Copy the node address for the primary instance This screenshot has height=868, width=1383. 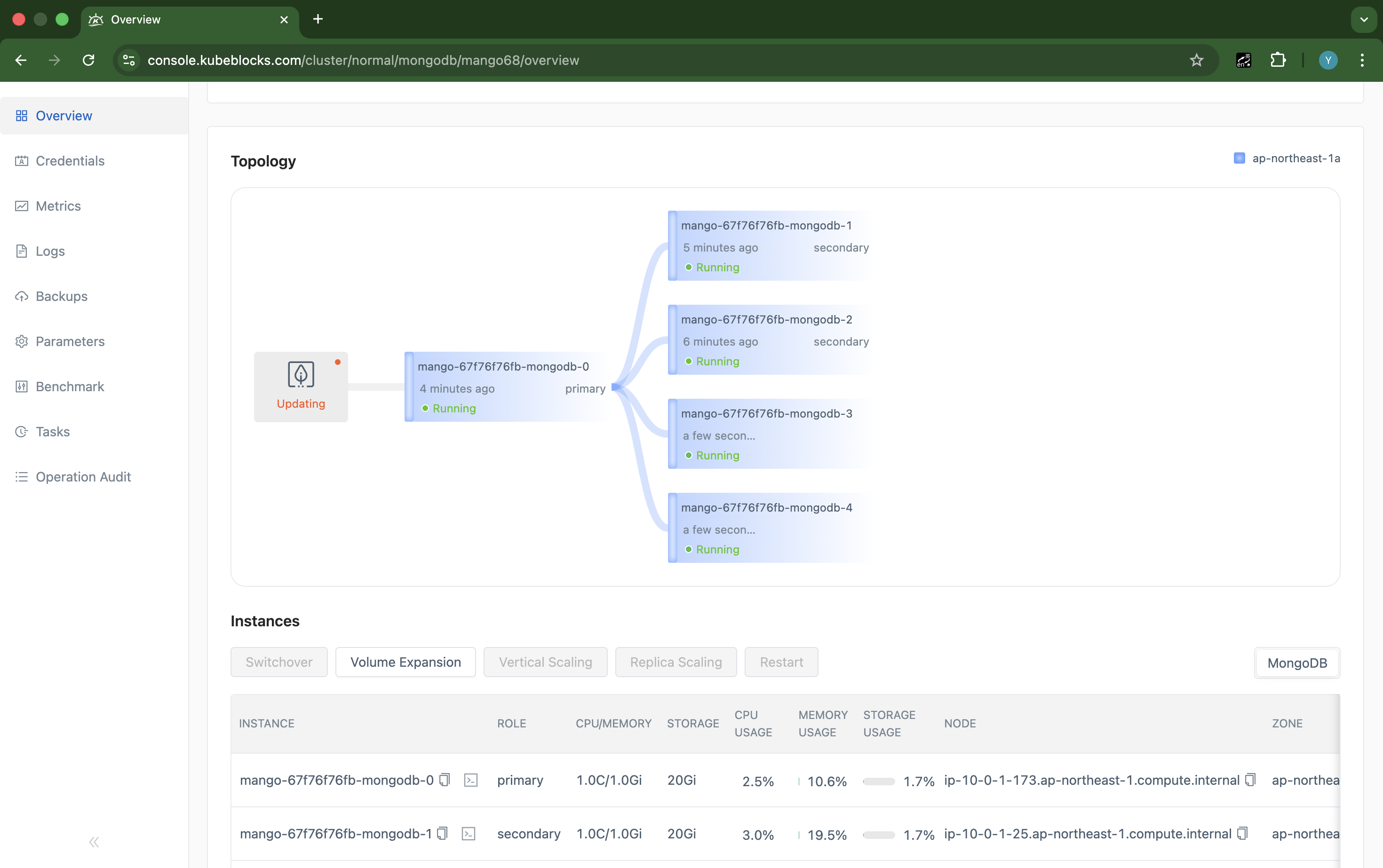tap(1250, 780)
